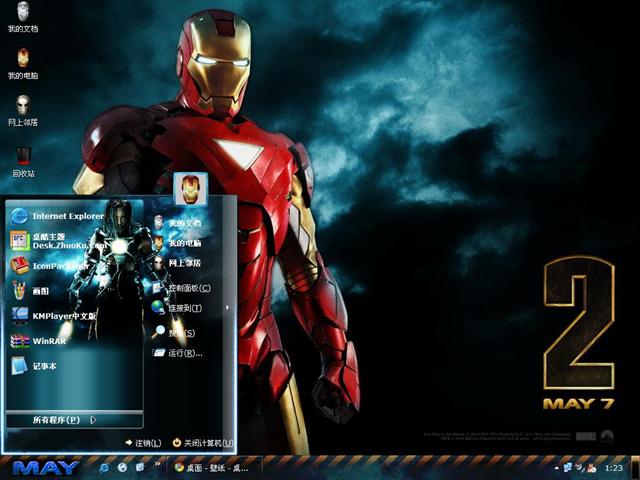Expand the Quick Launch » overflow chevron
The height and width of the screenshot is (480, 640).
tap(158, 464)
